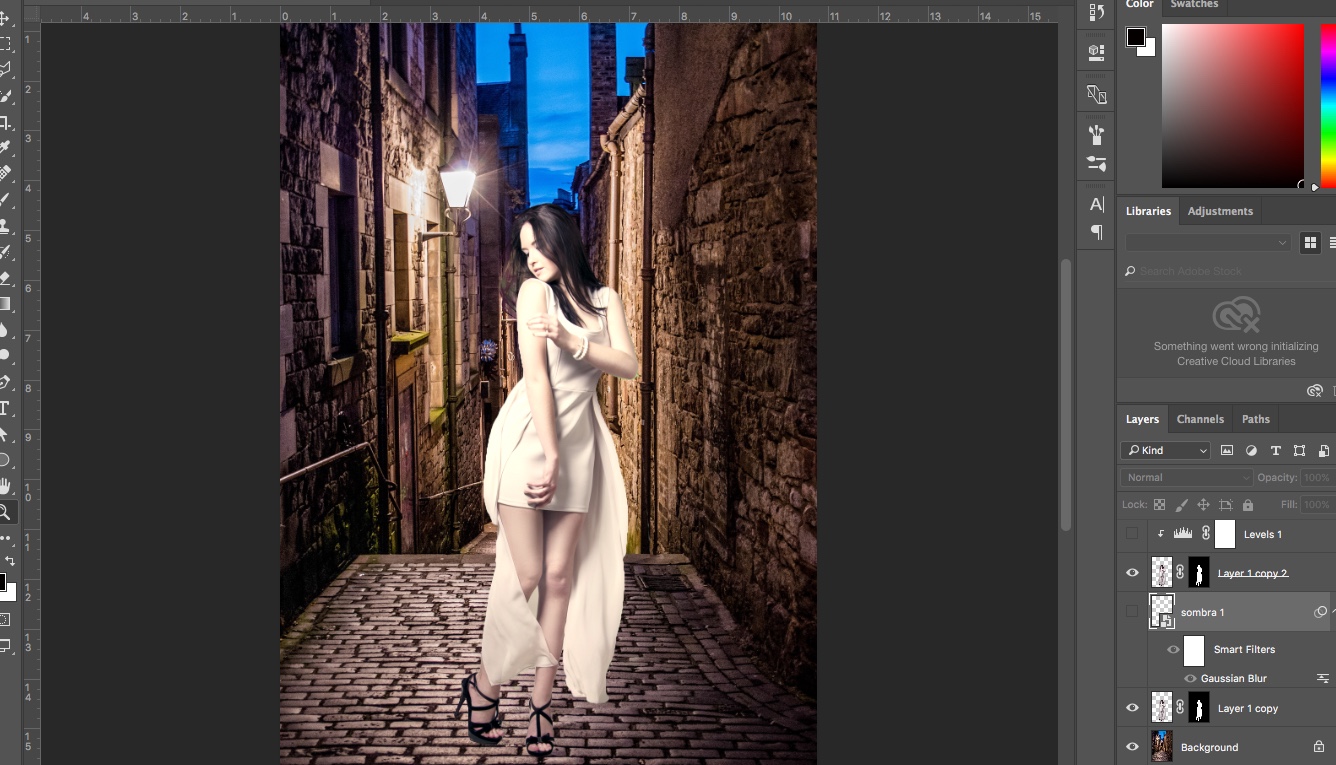Select the Horizontal Type tool
This screenshot has width=1336, height=765.
[4, 408]
